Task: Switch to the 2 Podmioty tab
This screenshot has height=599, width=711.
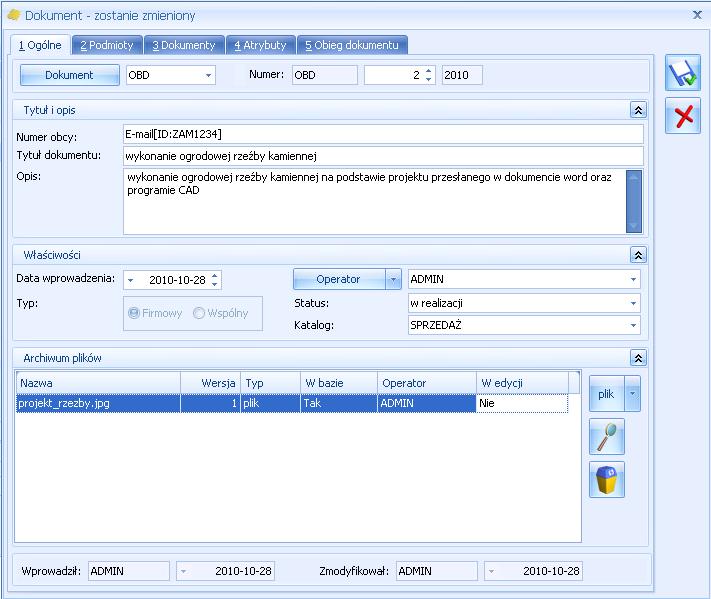Action: (x=107, y=45)
